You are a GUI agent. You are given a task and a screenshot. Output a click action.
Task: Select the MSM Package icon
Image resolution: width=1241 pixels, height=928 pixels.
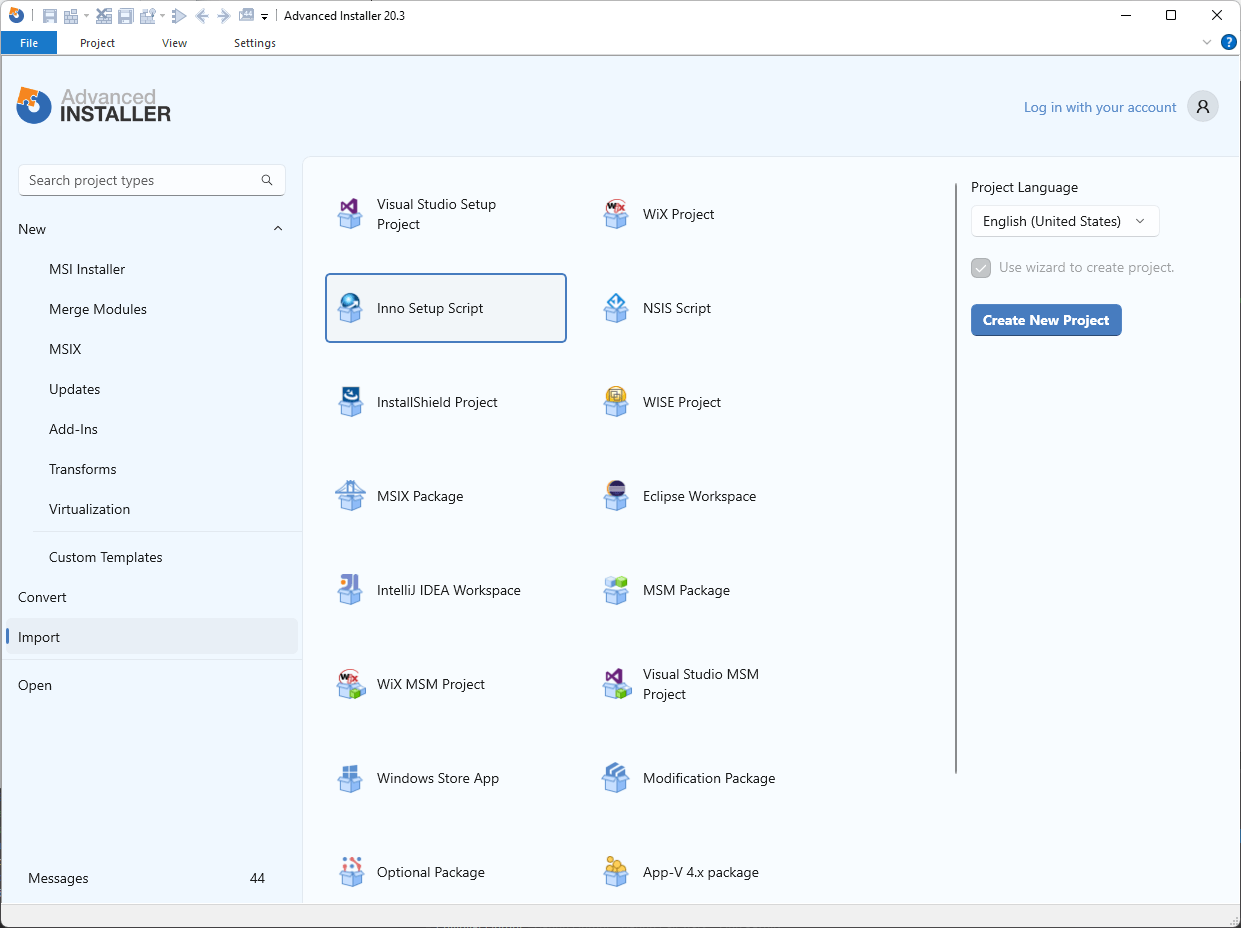pyautogui.click(x=616, y=590)
